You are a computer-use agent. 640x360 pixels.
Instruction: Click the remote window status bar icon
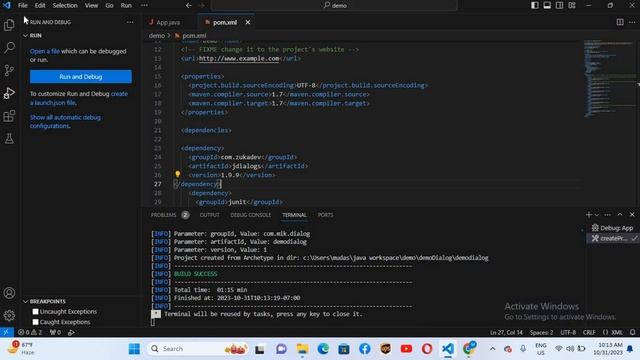coord(6,332)
